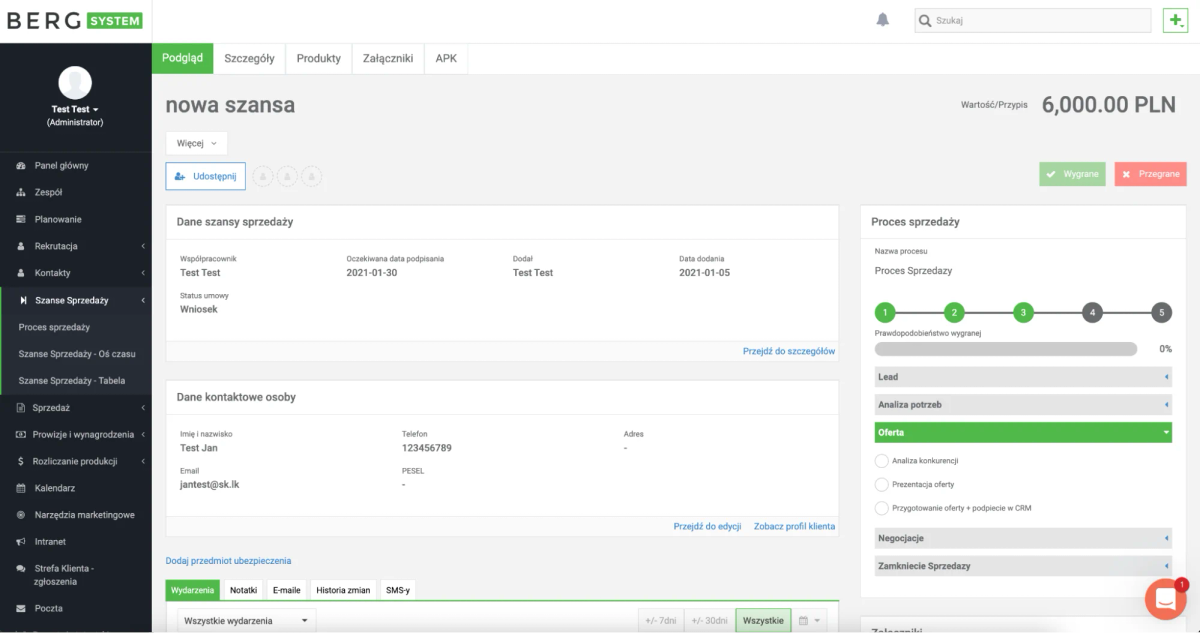Open the Test Test user menu

tap(75, 109)
